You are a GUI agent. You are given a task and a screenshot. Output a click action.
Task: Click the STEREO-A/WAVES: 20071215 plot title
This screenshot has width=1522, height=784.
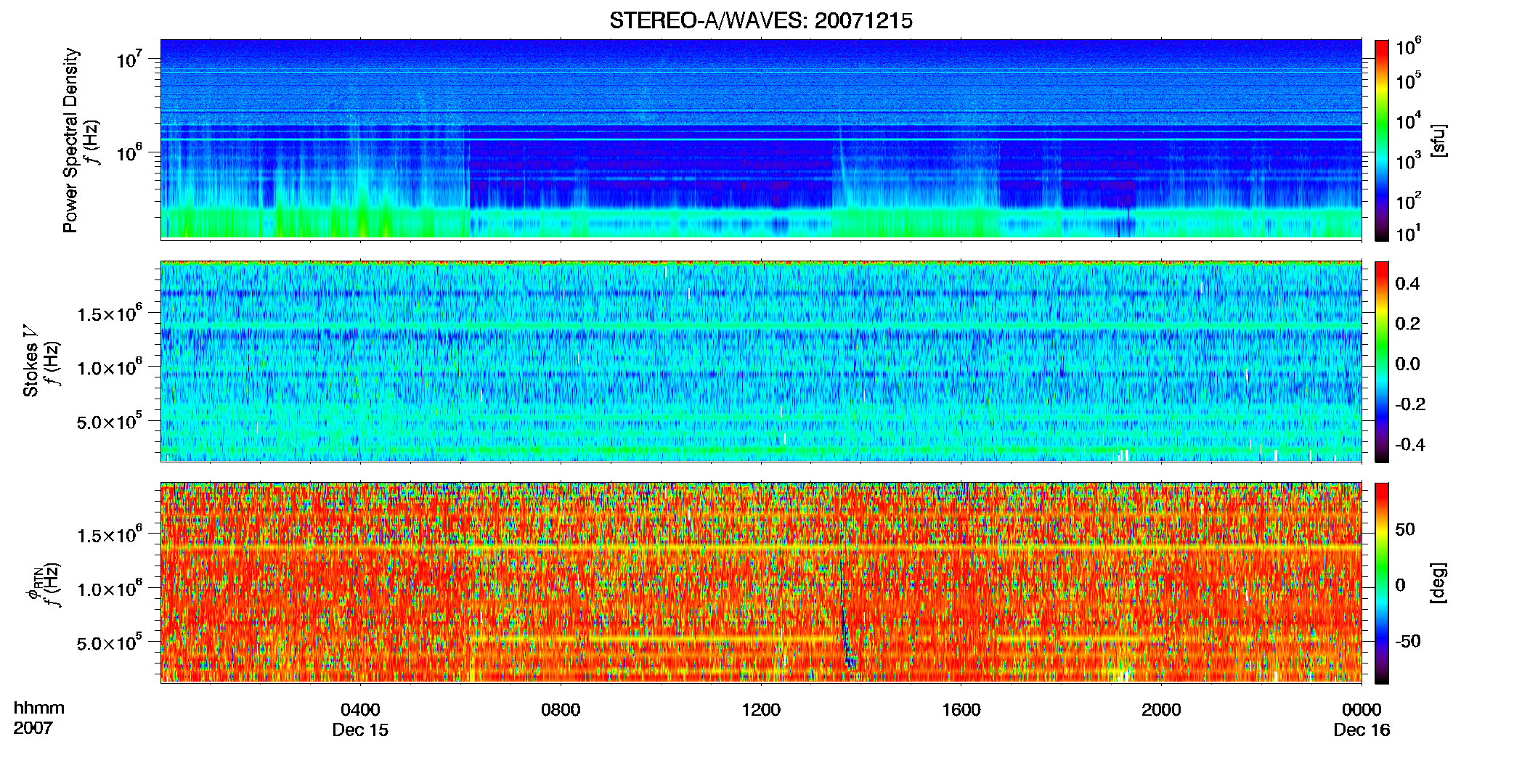click(x=760, y=21)
